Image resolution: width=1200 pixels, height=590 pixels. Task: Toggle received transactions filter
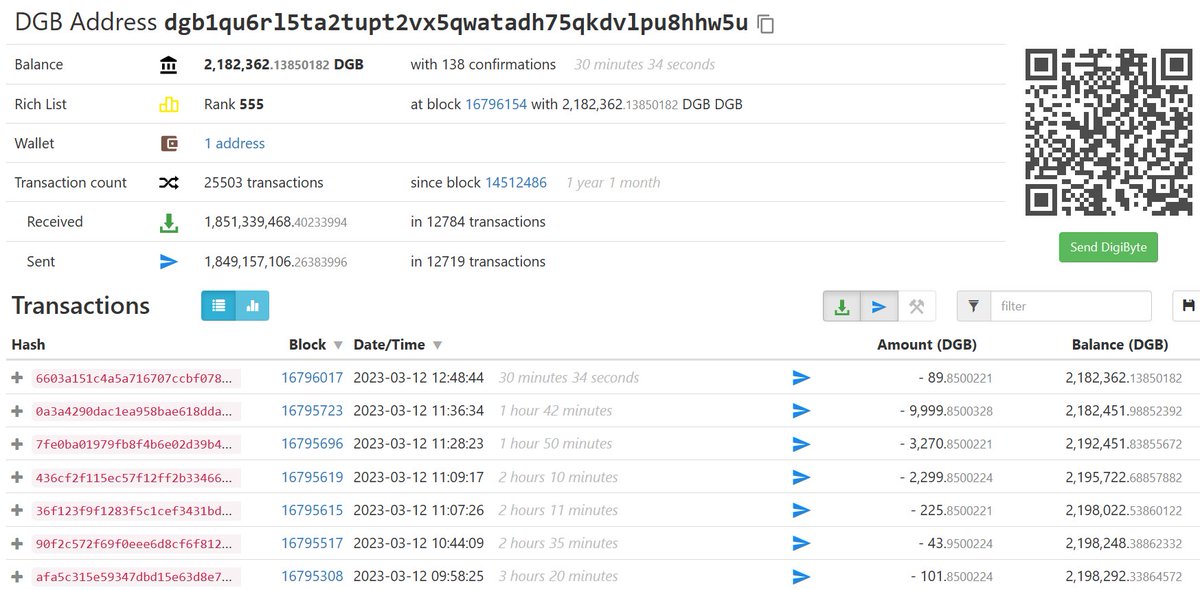[x=842, y=307]
